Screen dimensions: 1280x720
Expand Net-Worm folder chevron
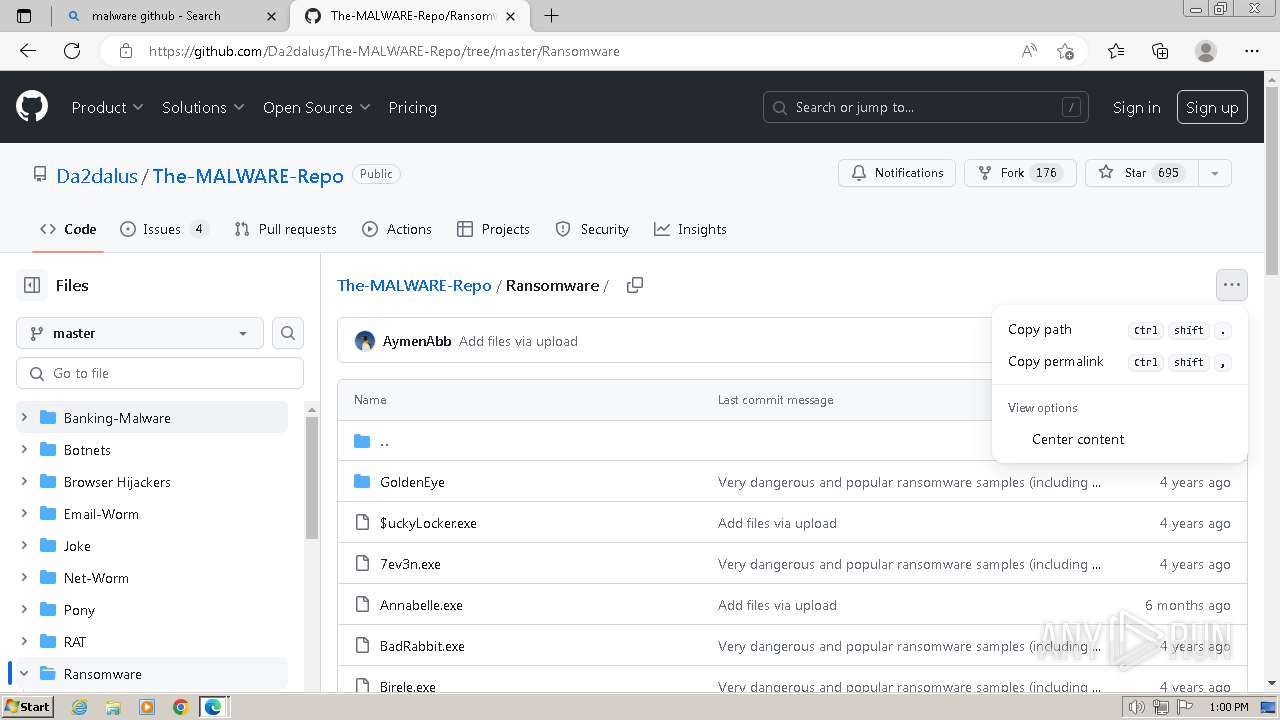tap(24, 578)
